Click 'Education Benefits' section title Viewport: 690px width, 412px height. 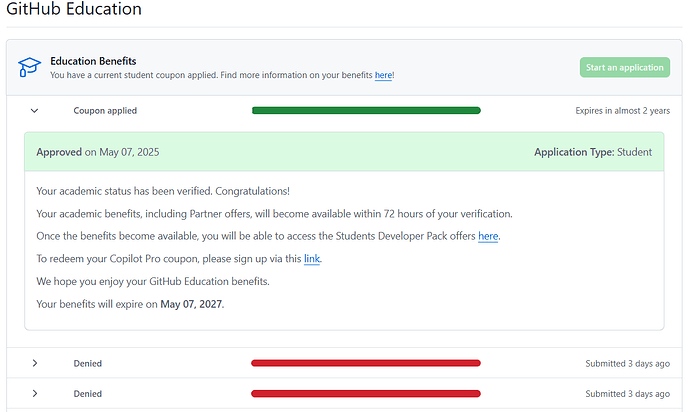pyautogui.click(x=93, y=61)
